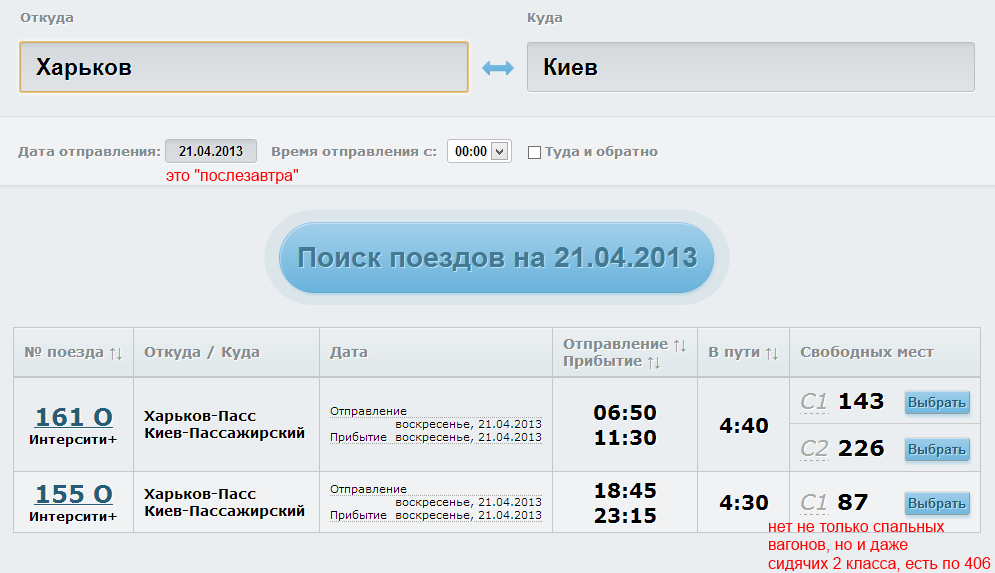Click the swap stations arrow icon
This screenshot has height=573, width=995.
click(x=497, y=68)
